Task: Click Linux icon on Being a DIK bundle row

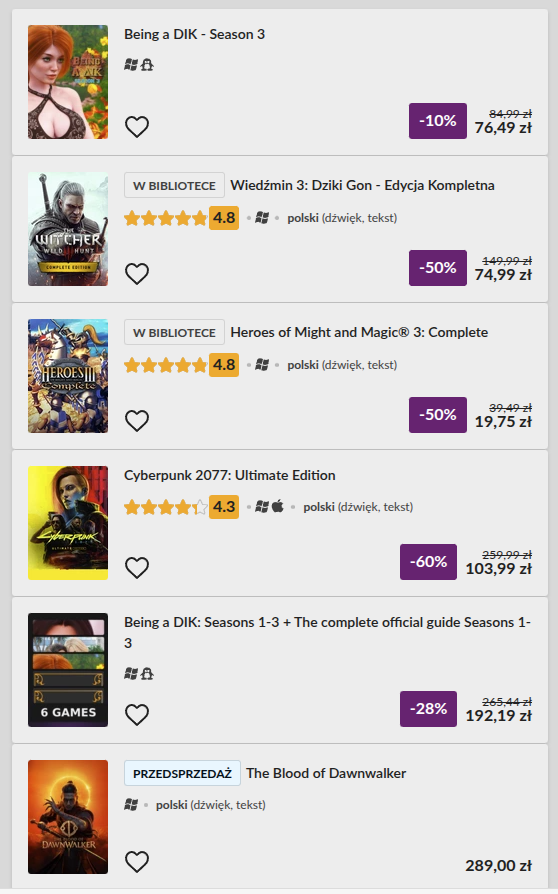Action: tap(147, 674)
